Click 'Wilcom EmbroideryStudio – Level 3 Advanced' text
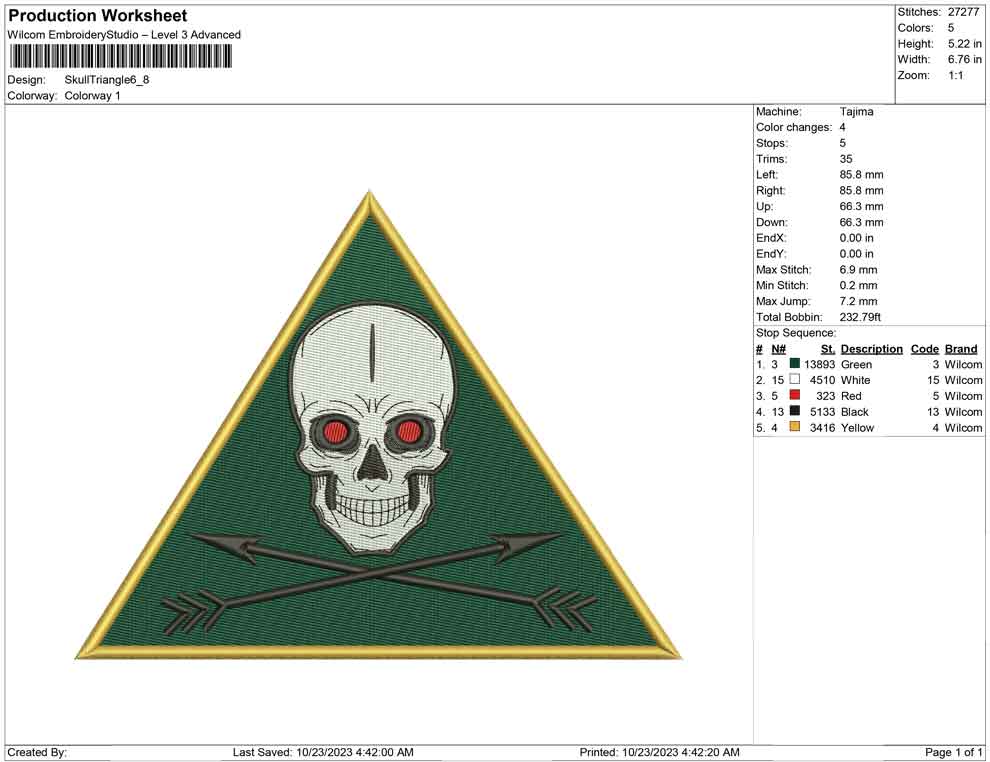 (124, 35)
